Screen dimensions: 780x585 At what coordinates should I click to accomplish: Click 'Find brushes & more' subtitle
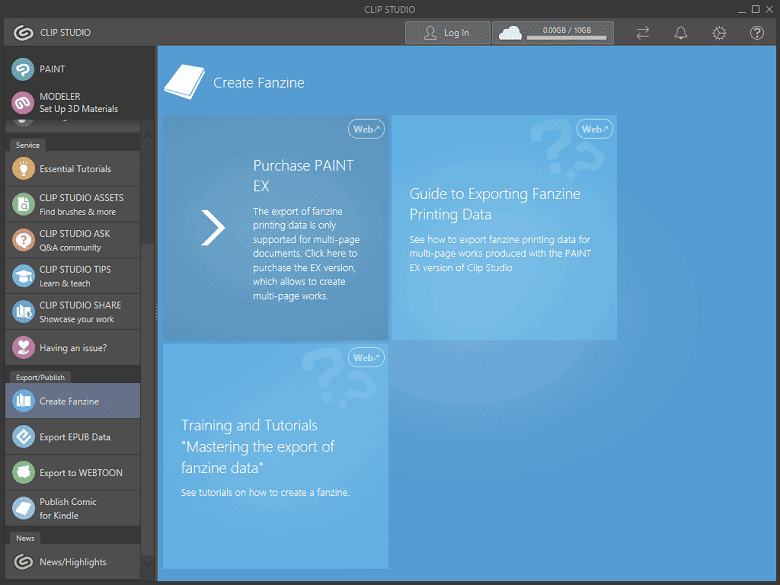pos(78,212)
